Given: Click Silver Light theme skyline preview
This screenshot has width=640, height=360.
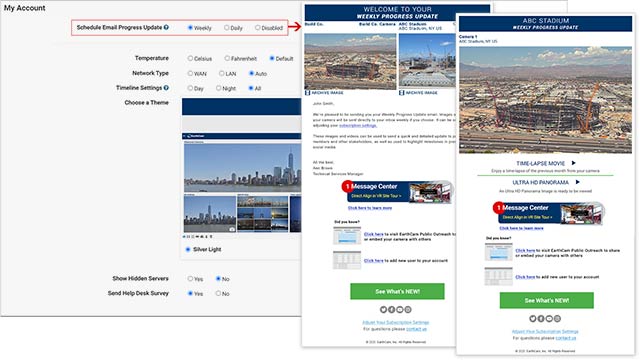Looking at the screenshot, I should (242, 168).
